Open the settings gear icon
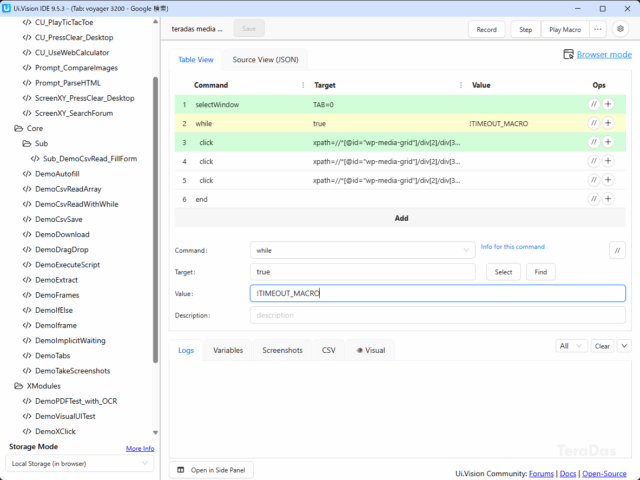The image size is (640, 480). pyautogui.click(x=620, y=30)
